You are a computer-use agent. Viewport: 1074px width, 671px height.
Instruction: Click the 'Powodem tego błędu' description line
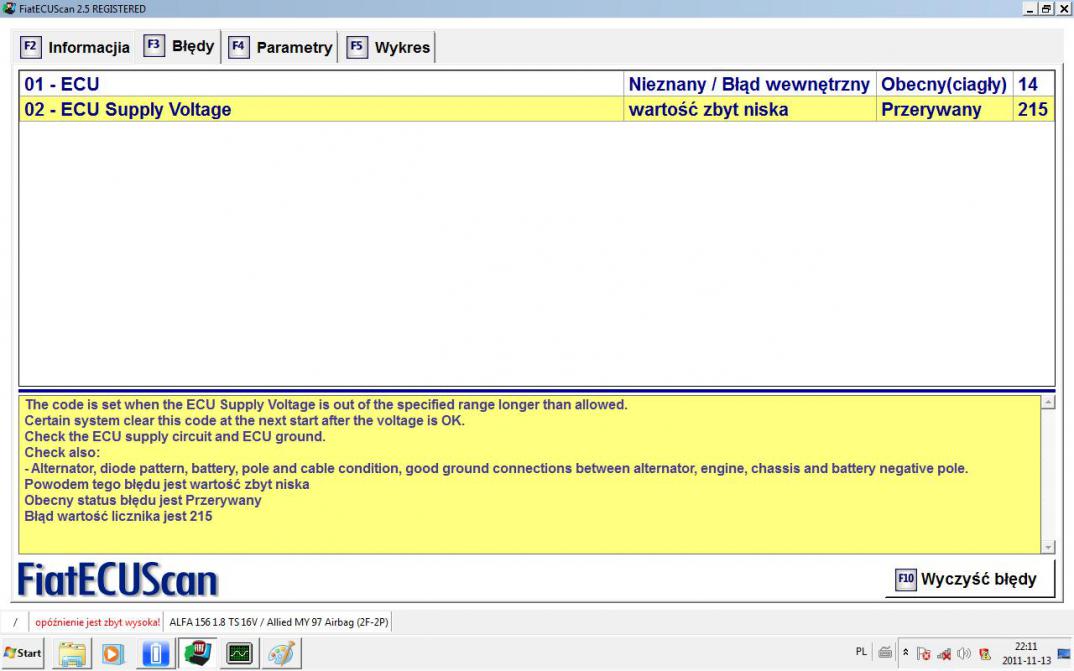(166, 484)
